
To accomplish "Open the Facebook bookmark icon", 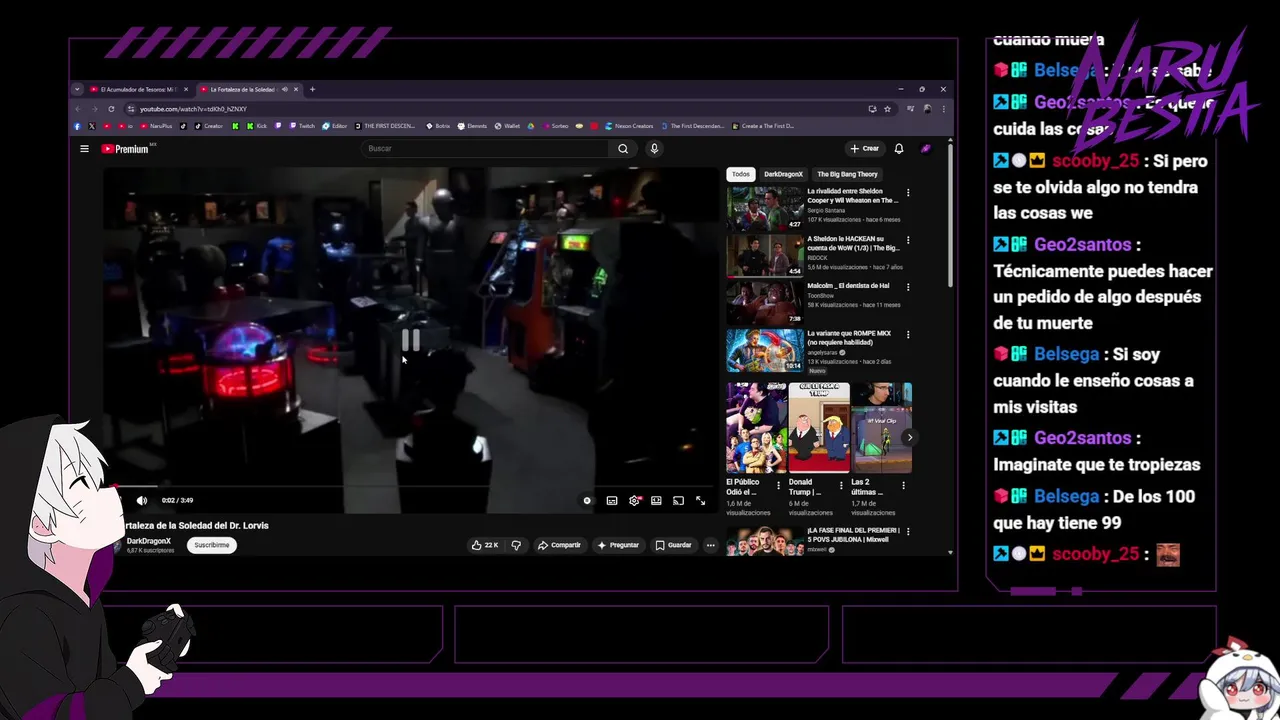I will click(77, 126).
